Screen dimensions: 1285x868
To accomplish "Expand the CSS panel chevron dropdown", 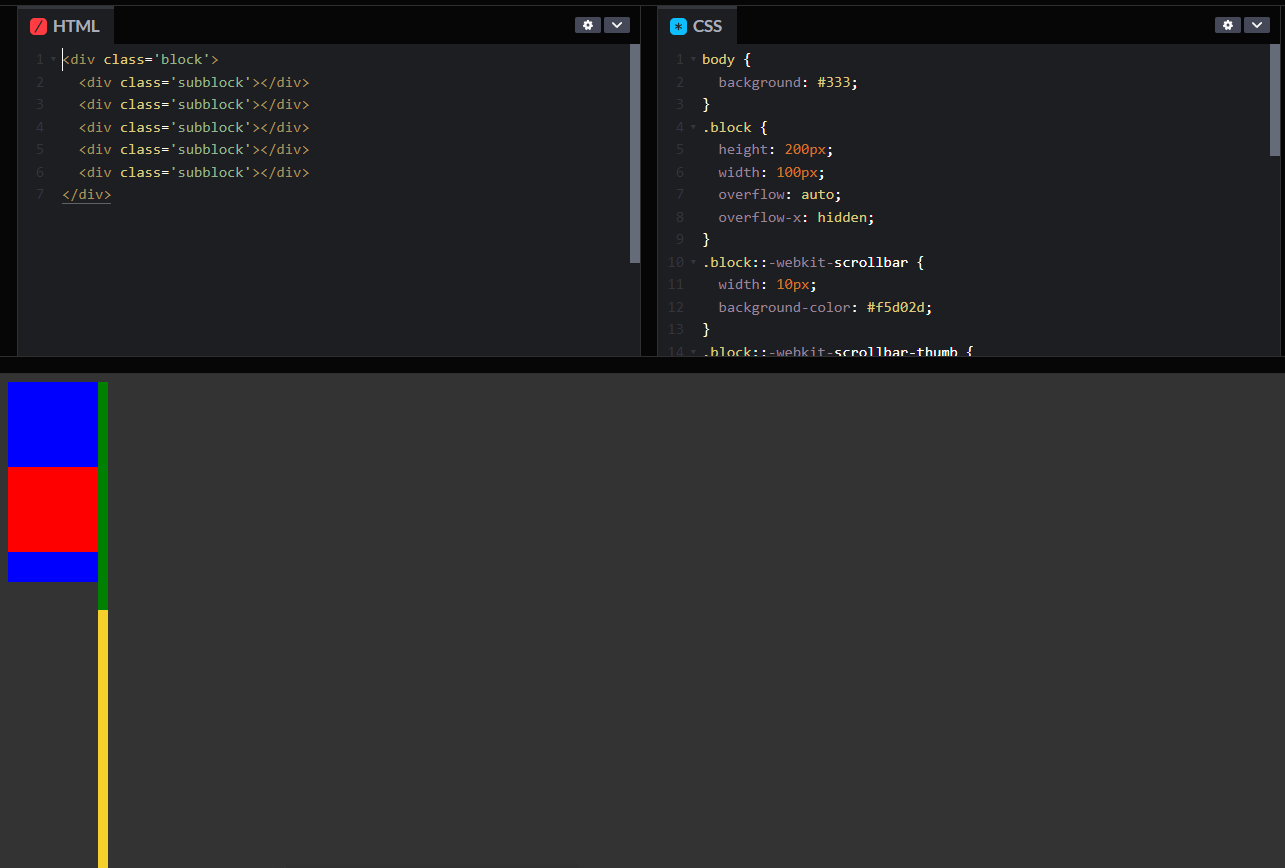I will tap(1257, 25).
